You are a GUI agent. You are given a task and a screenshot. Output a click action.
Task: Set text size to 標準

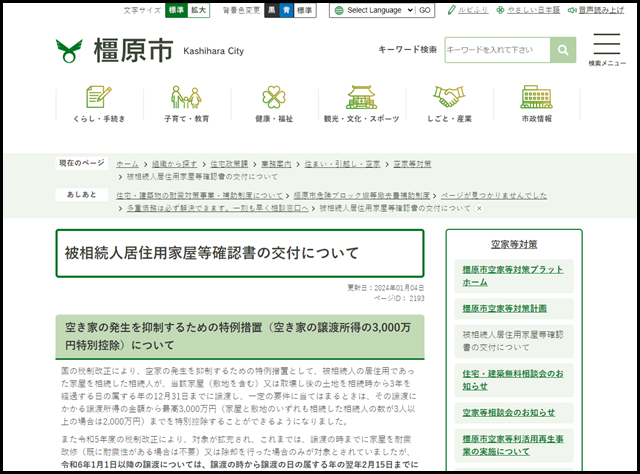click(x=176, y=10)
